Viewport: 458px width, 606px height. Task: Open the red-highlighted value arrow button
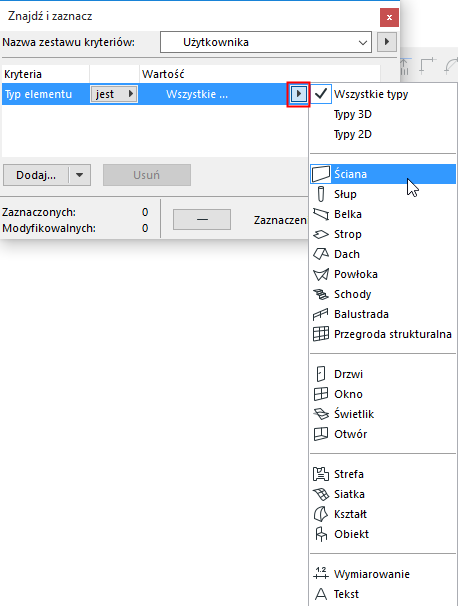(298, 94)
